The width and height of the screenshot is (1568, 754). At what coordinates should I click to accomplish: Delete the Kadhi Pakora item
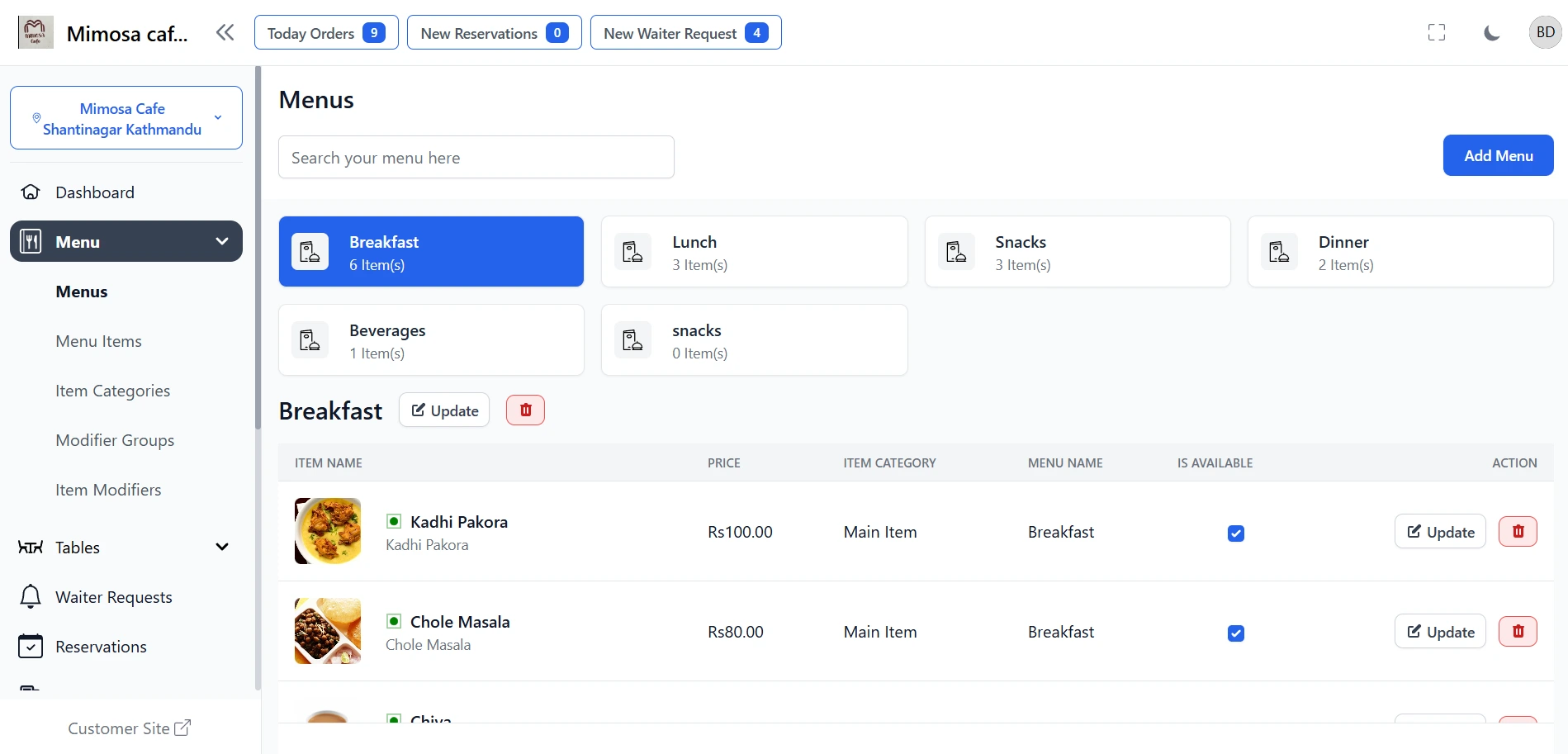tap(1517, 532)
